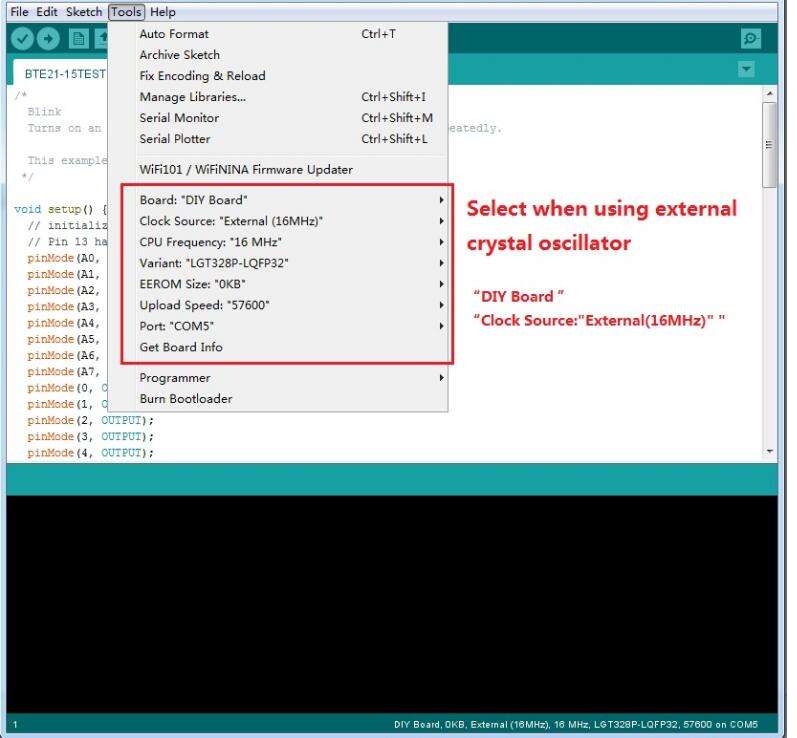Click the board info status bar text
Viewport: 797px width, 738px height.
(x=575, y=724)
